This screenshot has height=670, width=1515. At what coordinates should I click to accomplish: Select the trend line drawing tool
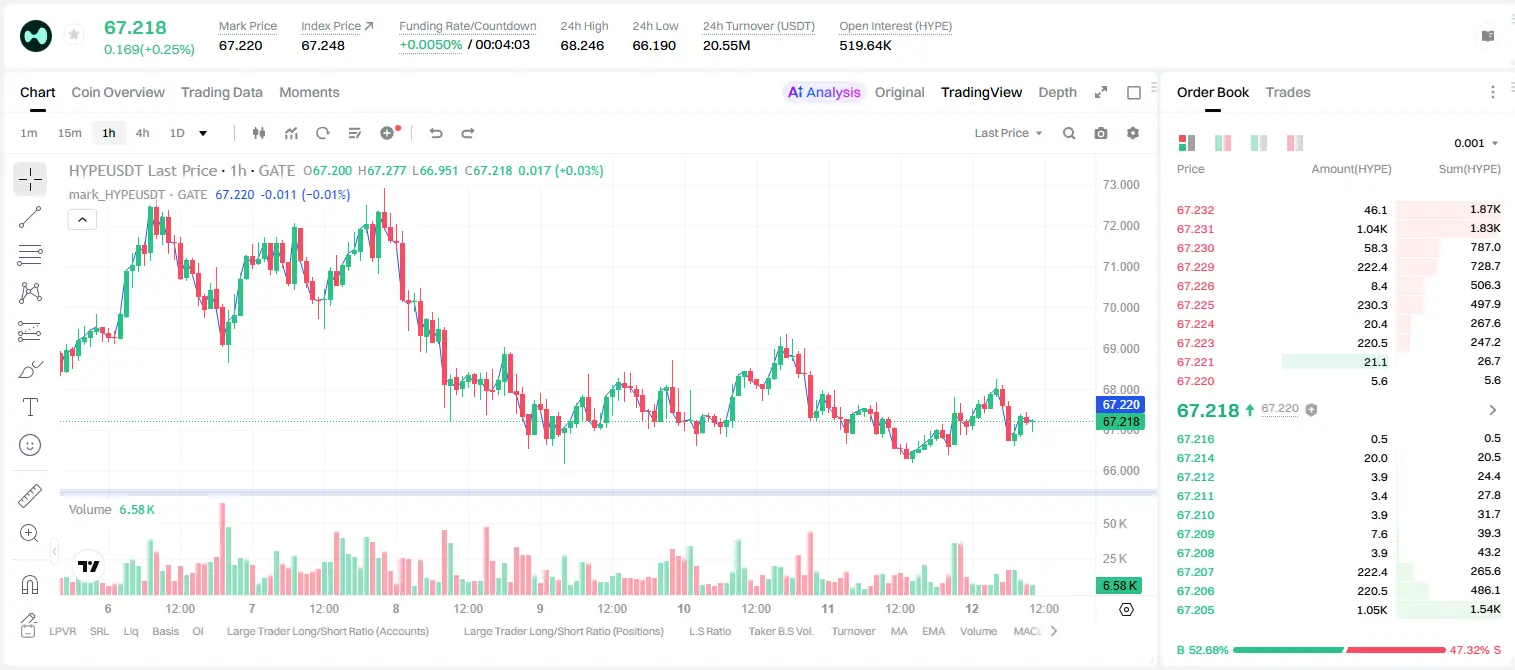click(30, 217)
